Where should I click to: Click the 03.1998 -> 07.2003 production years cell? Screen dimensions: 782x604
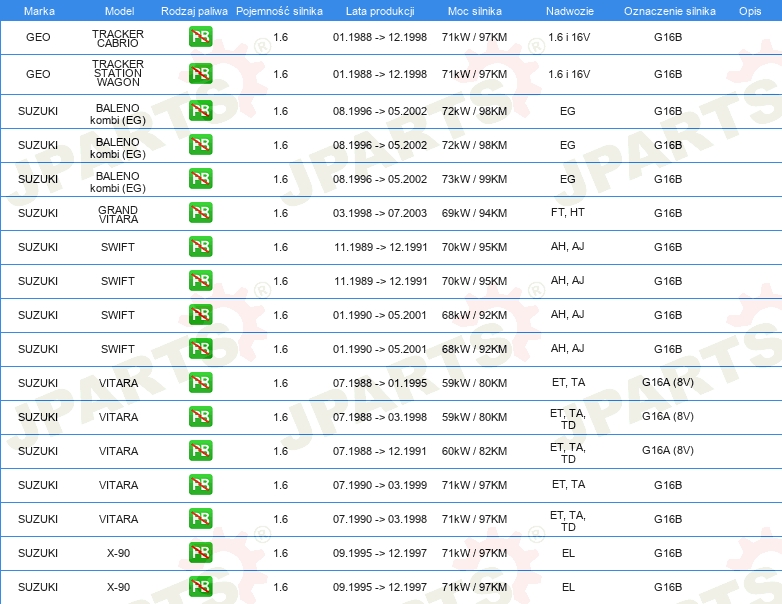pyautogui.click(x=380, y=213)
